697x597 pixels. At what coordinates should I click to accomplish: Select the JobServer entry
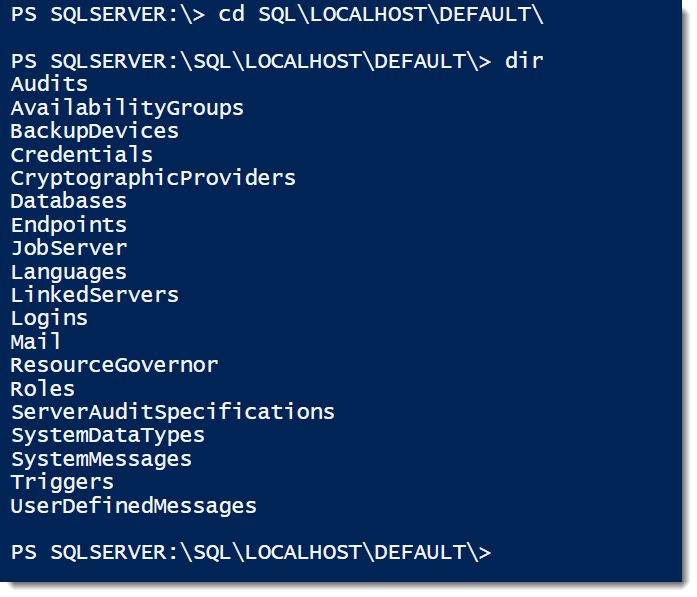[69, 248]
